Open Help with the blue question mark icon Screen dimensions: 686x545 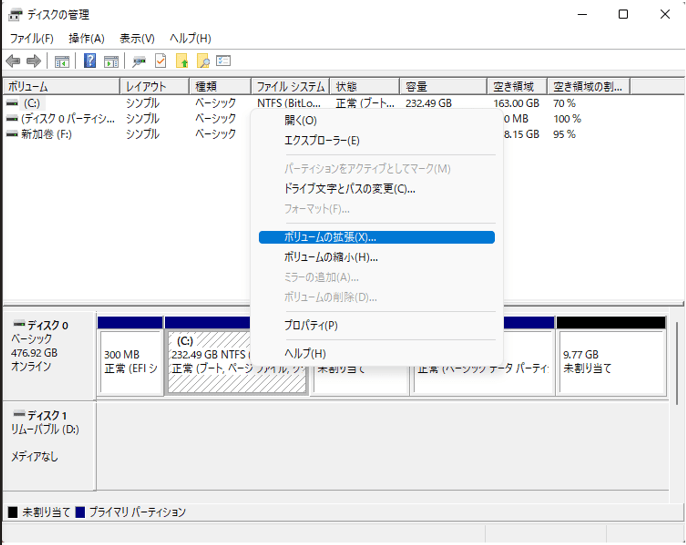coord(90,61)
